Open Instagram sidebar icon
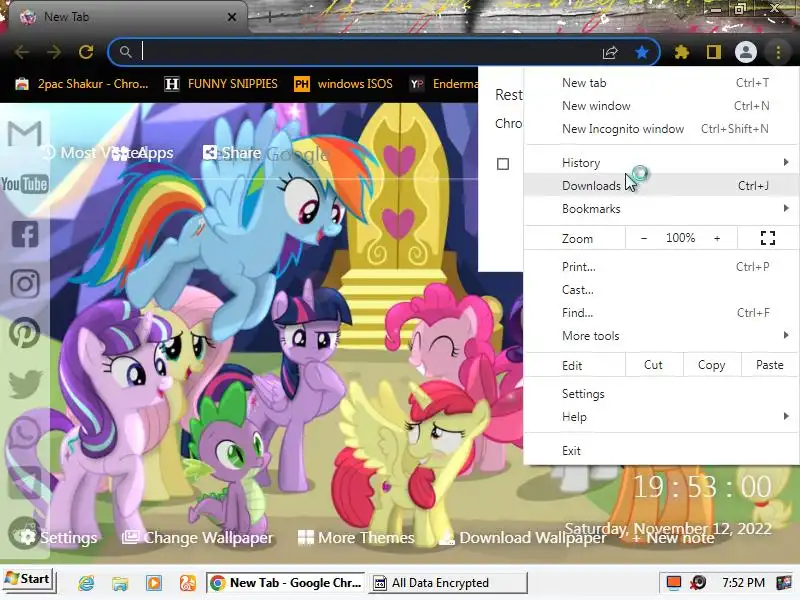 pos(24,284)
